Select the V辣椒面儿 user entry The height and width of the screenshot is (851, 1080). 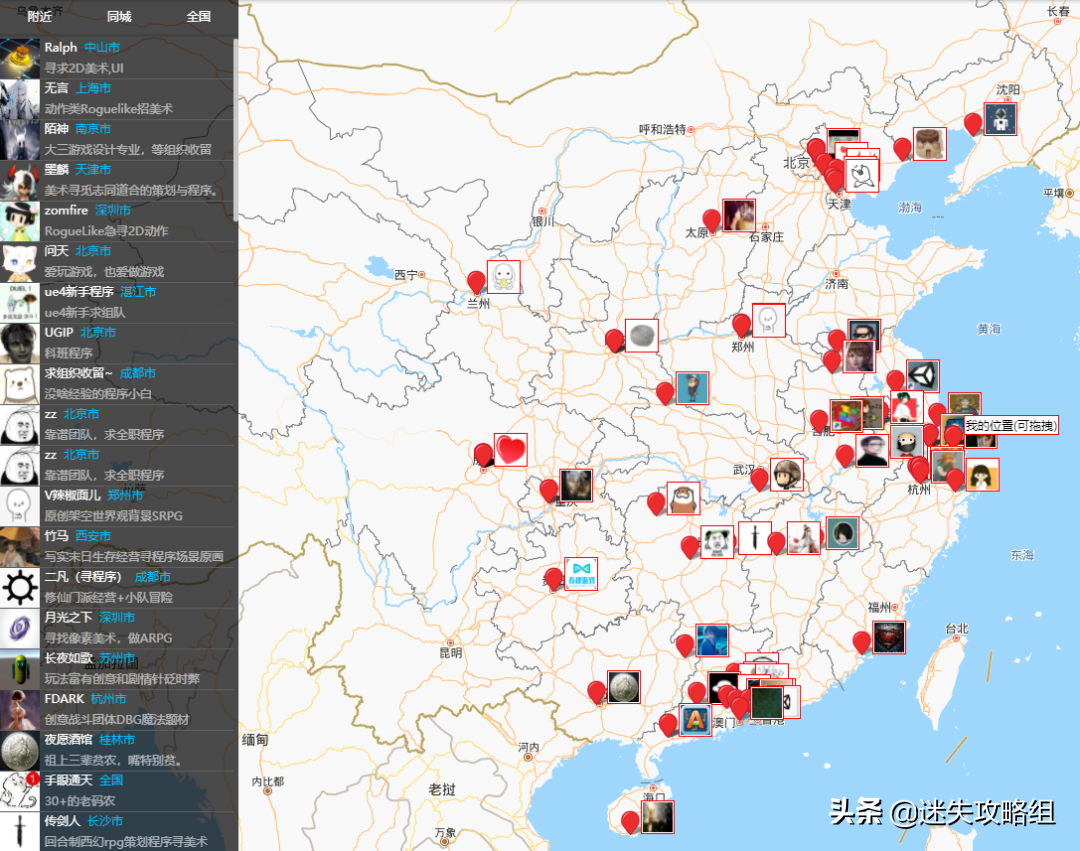119,505
